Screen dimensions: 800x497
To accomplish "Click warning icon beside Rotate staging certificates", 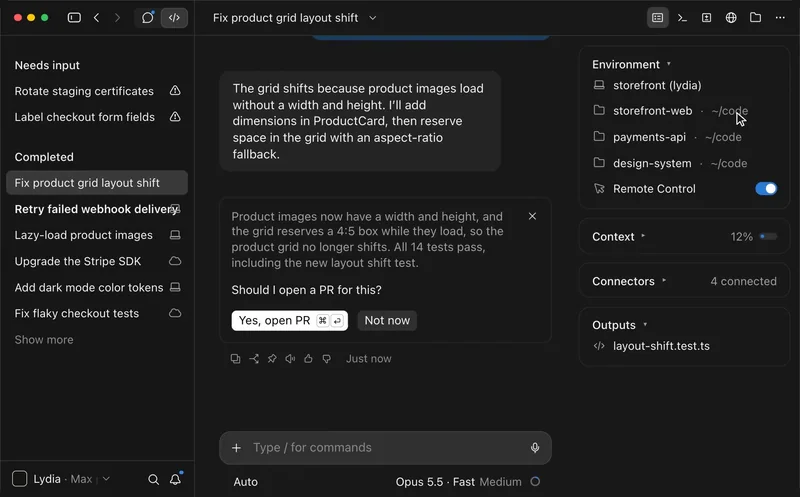I will click(175, 91).
